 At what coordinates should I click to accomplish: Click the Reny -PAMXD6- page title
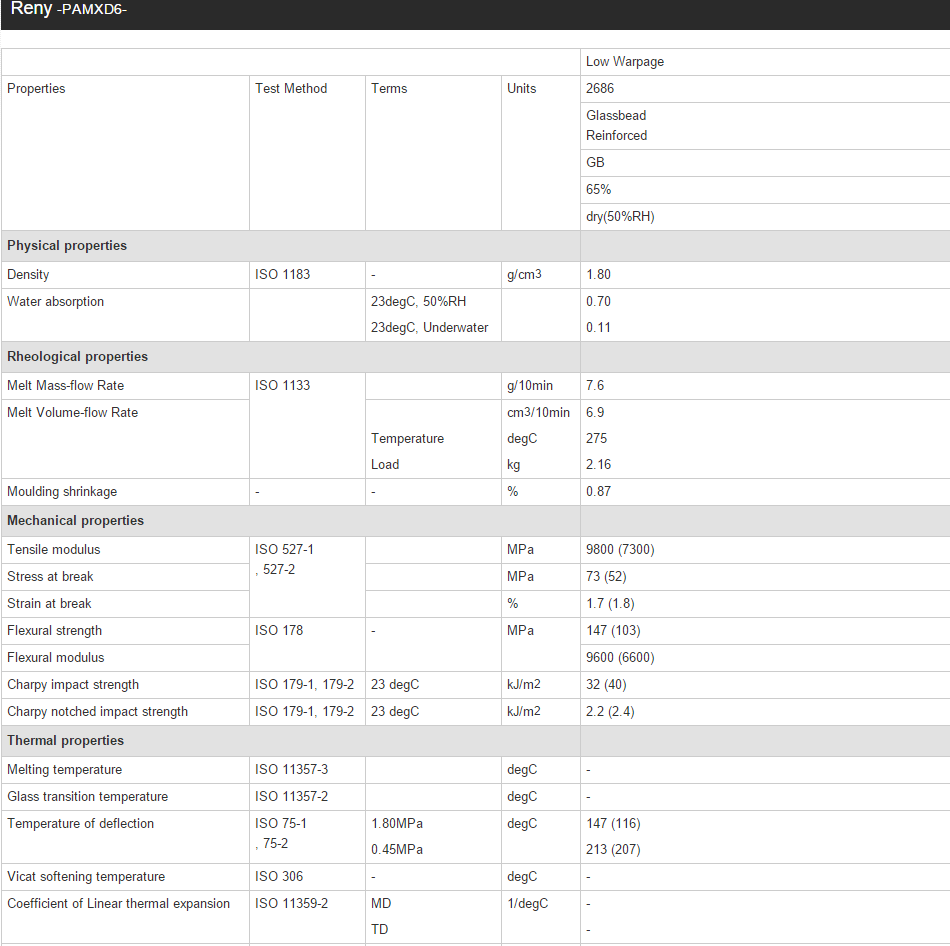coord(68,9)
